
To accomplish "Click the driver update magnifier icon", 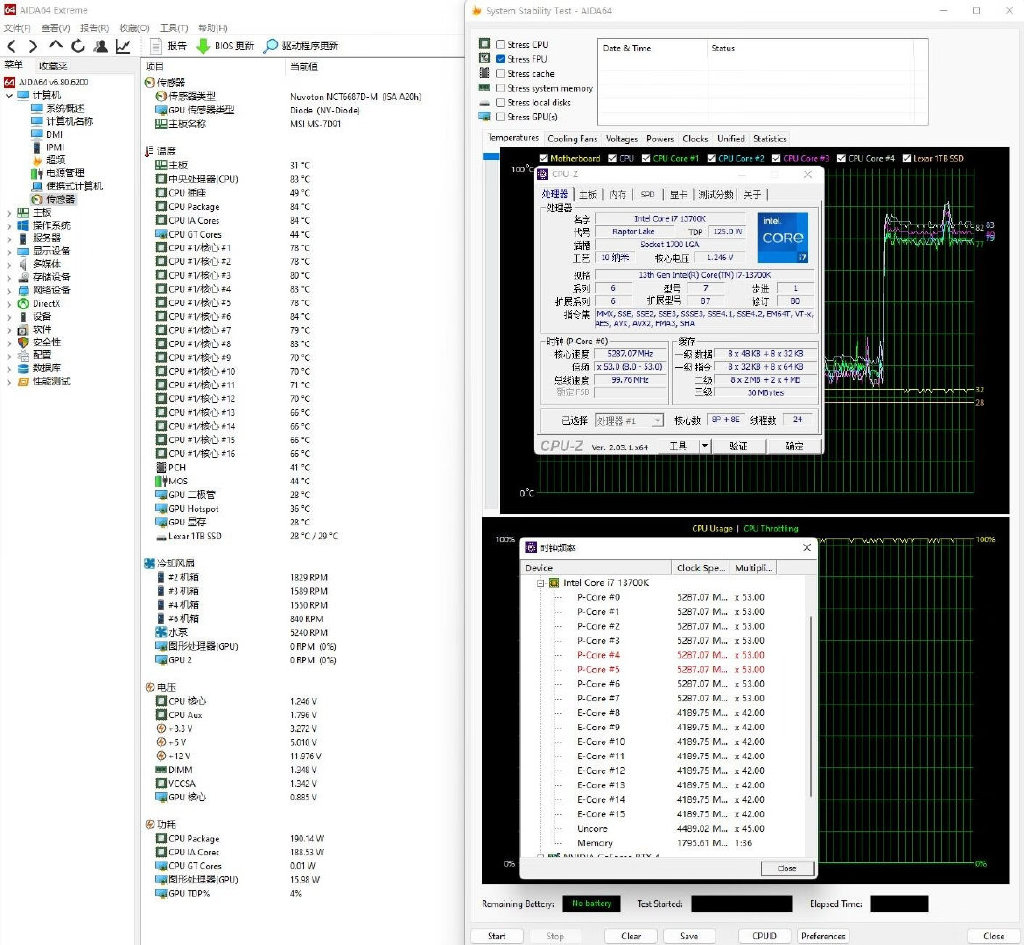I will [271, 46].
